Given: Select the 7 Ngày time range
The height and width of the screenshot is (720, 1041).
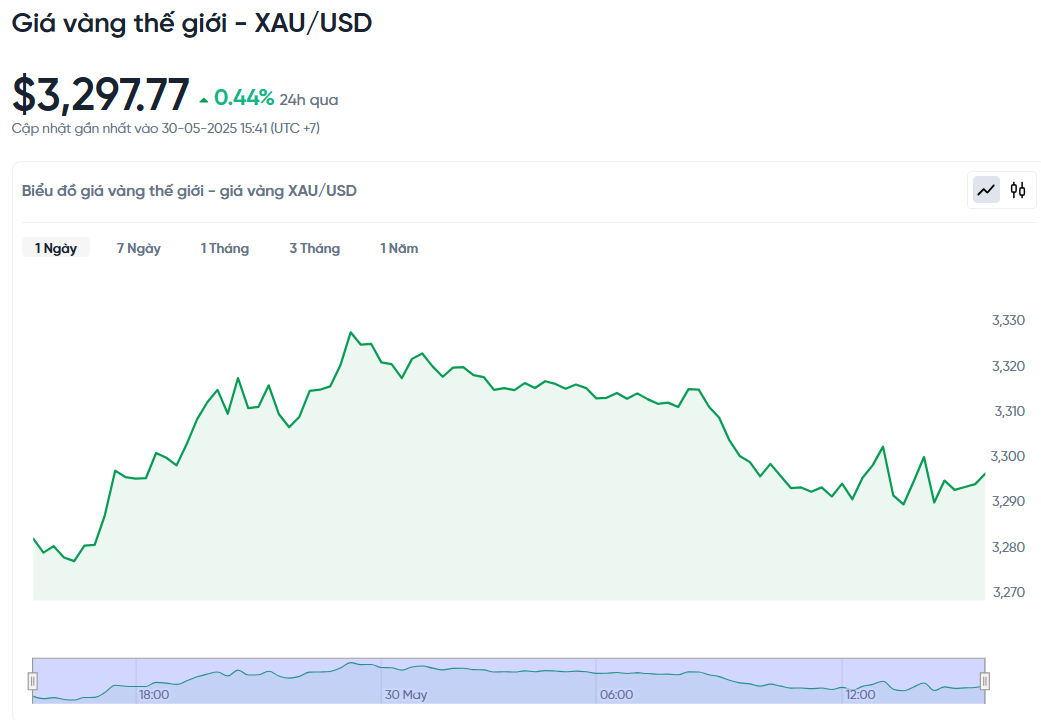Looking at the screenshot, I should [138, 248].
